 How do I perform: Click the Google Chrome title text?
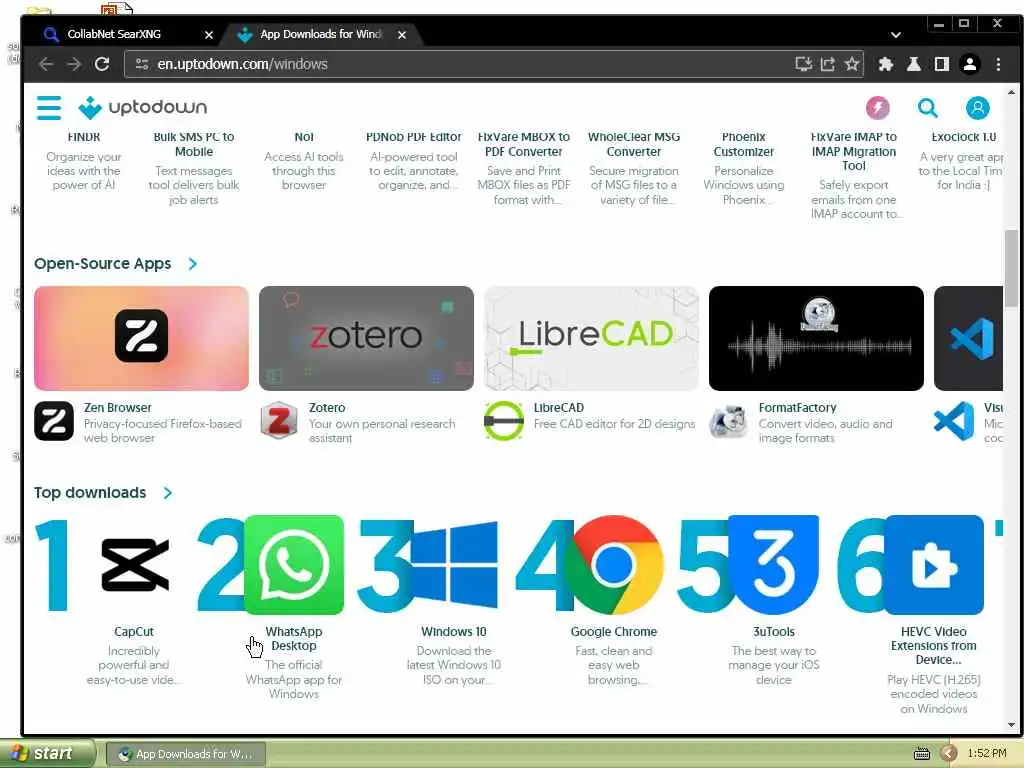click(x=614, y=632)
